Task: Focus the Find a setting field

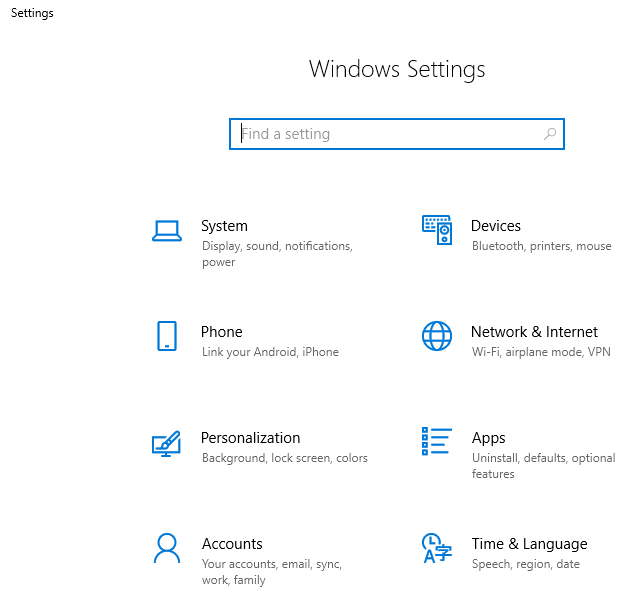Action: [397, 134]
